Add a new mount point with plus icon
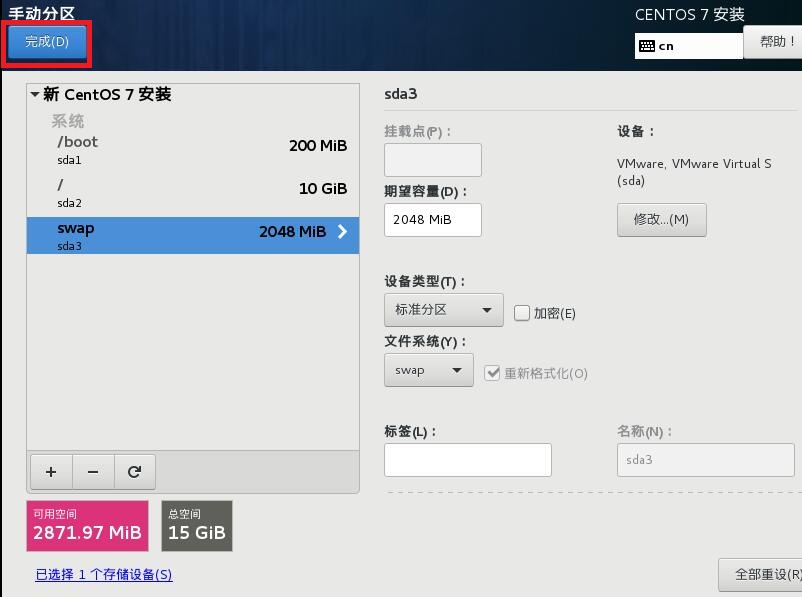802x597 pixels. [x=51, y=472]
